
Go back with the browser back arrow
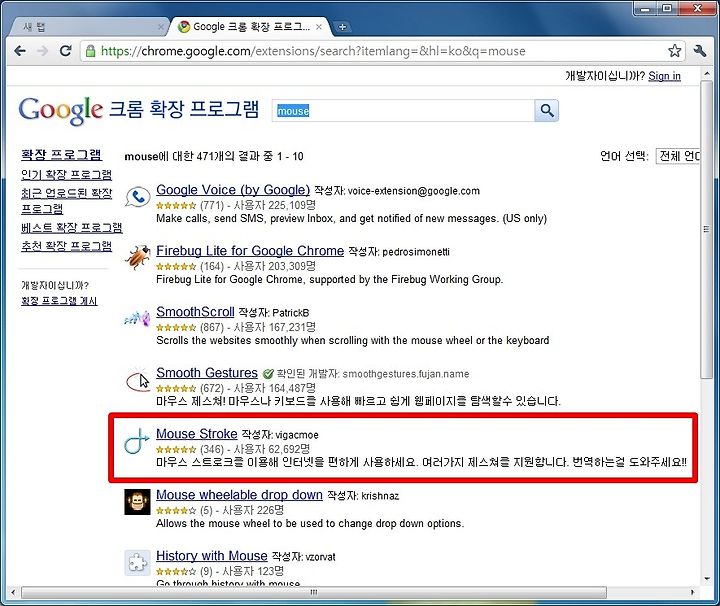click(20, 51)
